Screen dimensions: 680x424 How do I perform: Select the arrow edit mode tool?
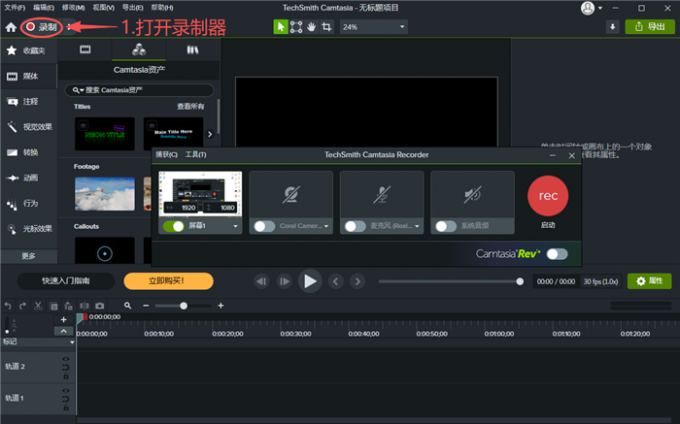pos(281,27)
